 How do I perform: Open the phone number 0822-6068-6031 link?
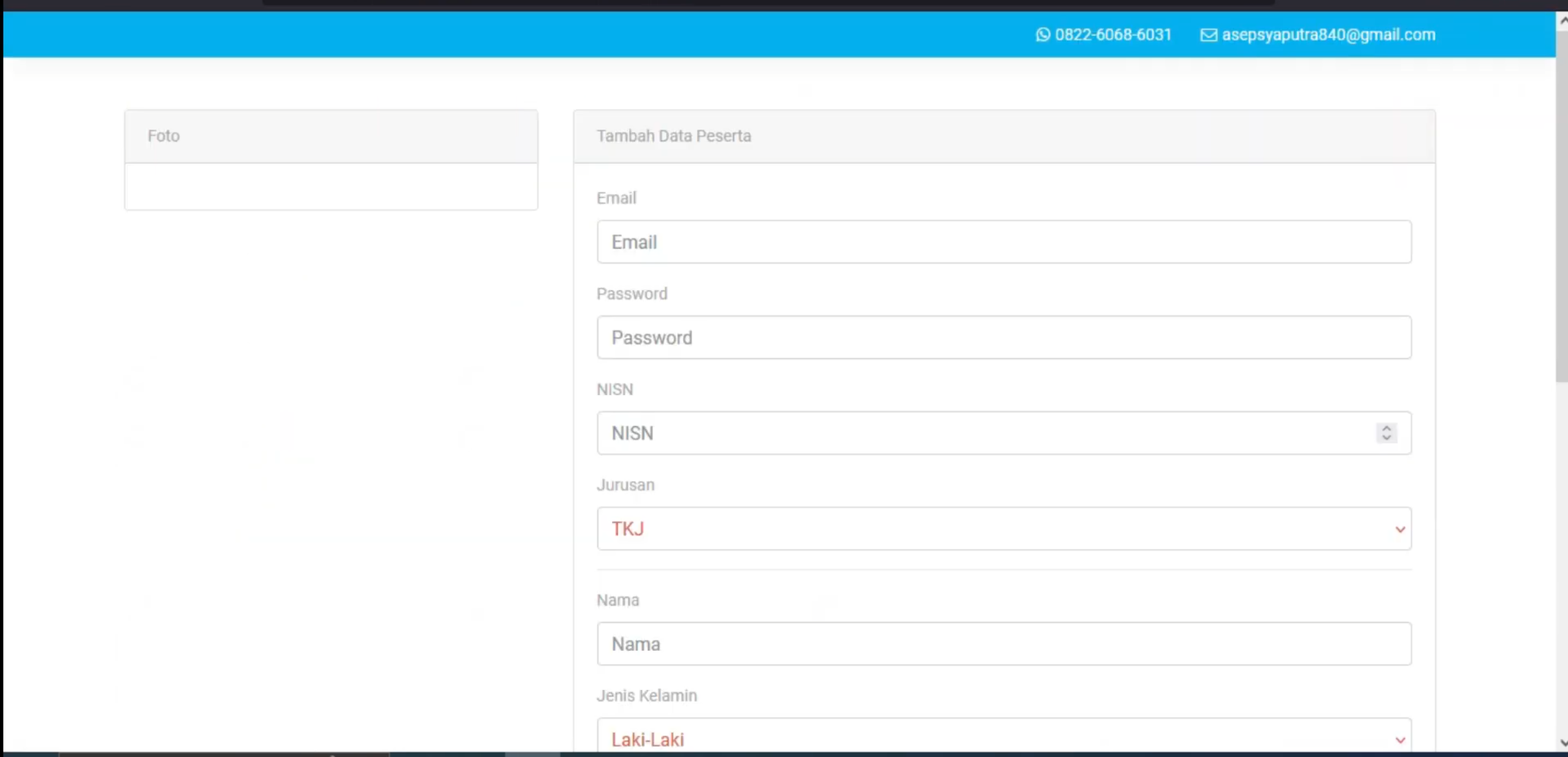[x=1113, y=35]
